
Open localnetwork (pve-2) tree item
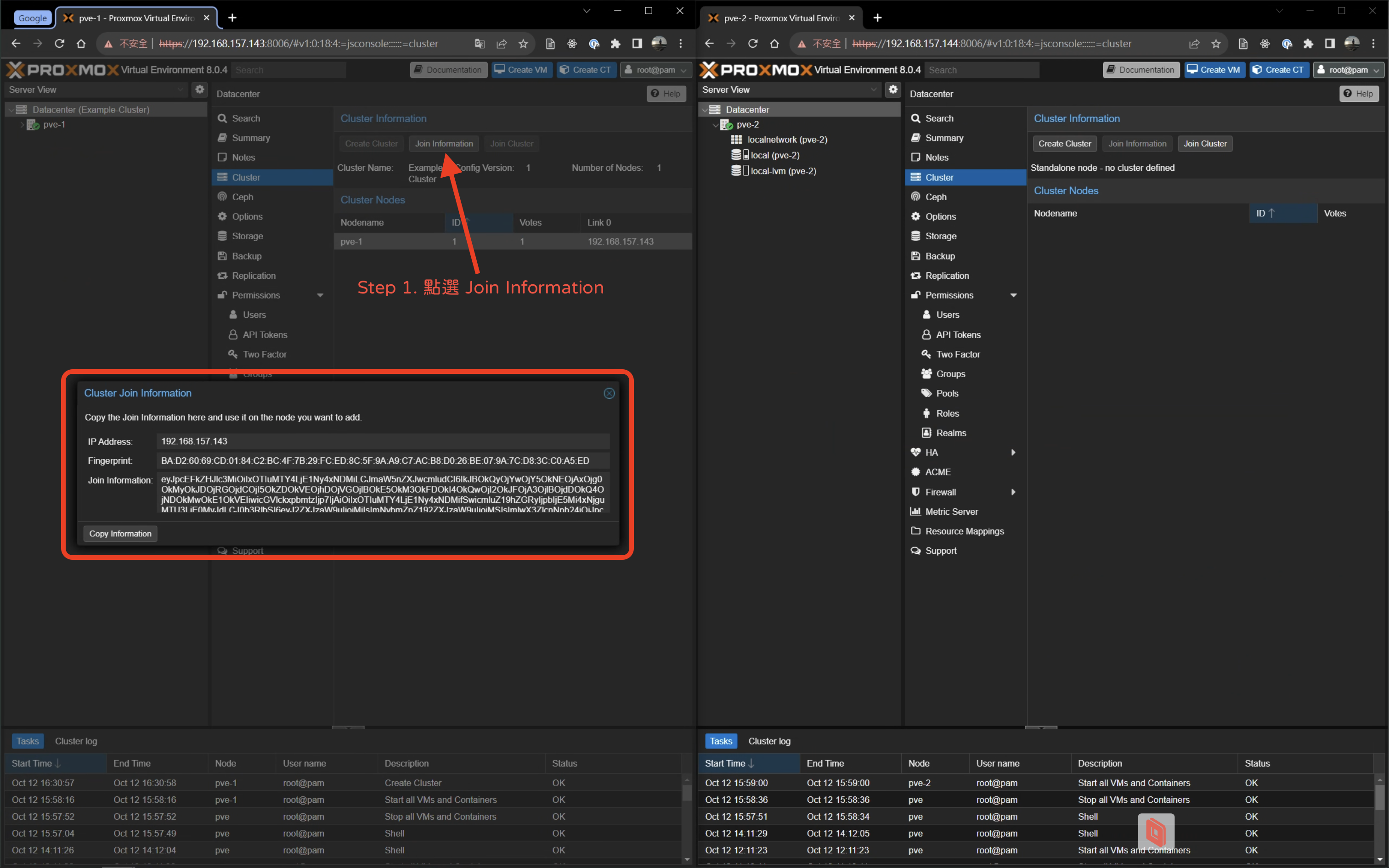coord(786,140)
